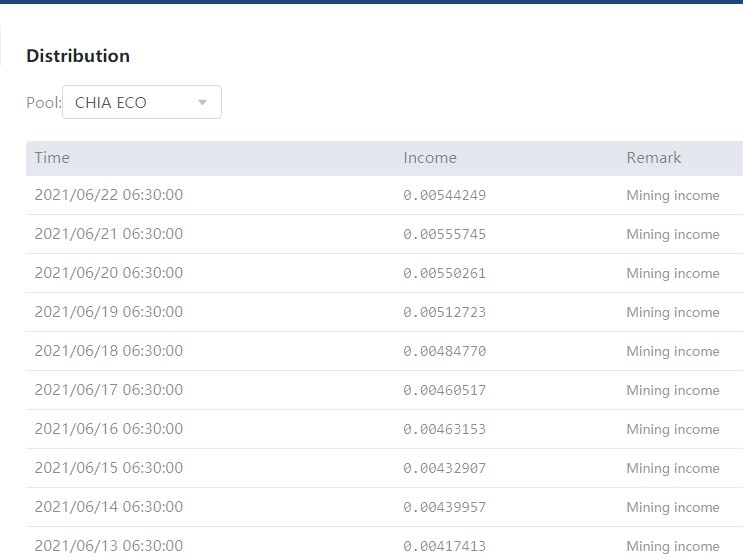Click income value 0.00484770
This screenshot has width=743, height=557.
click(x=444, y=351)
